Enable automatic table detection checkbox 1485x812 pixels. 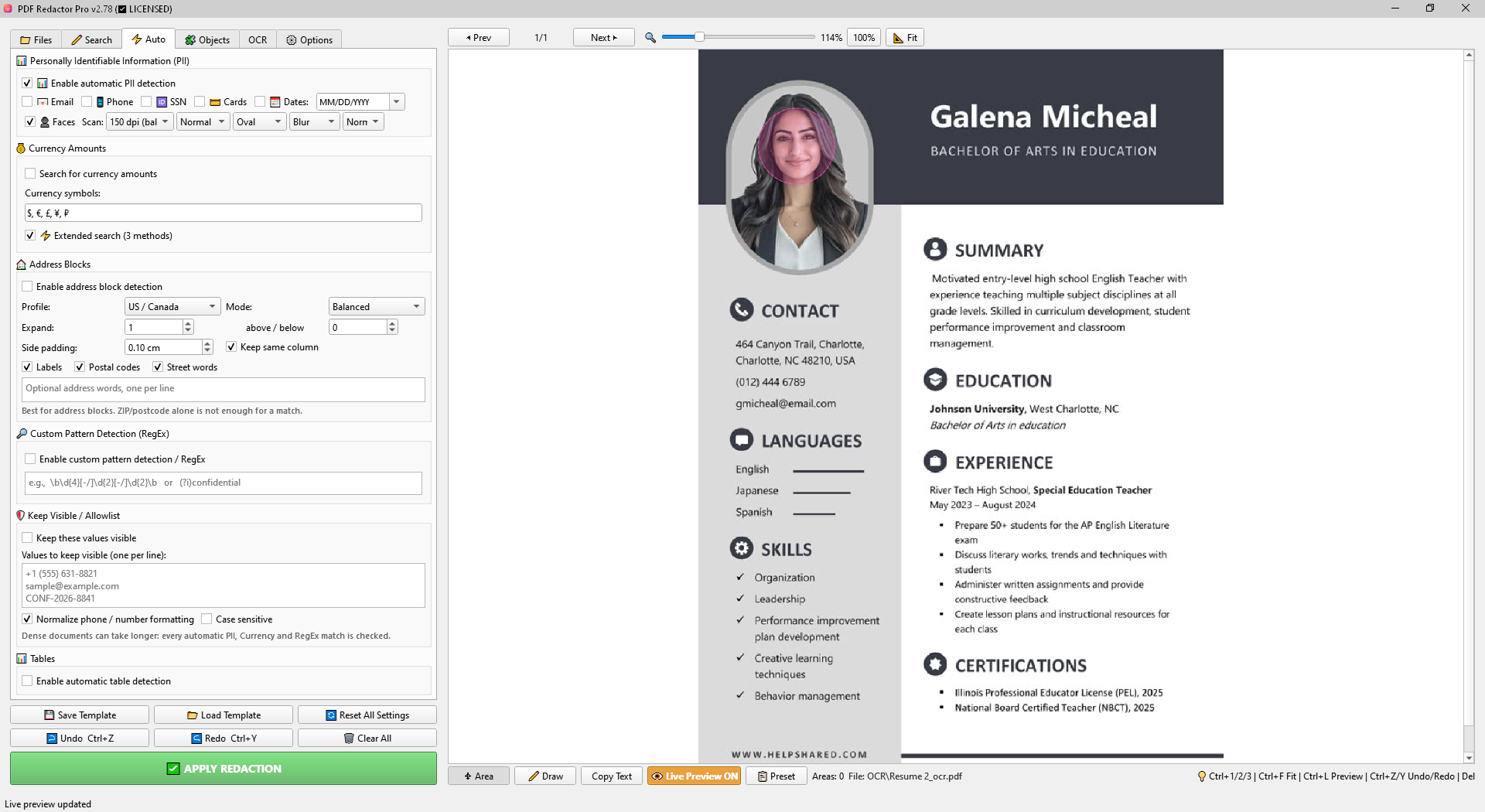27,681
